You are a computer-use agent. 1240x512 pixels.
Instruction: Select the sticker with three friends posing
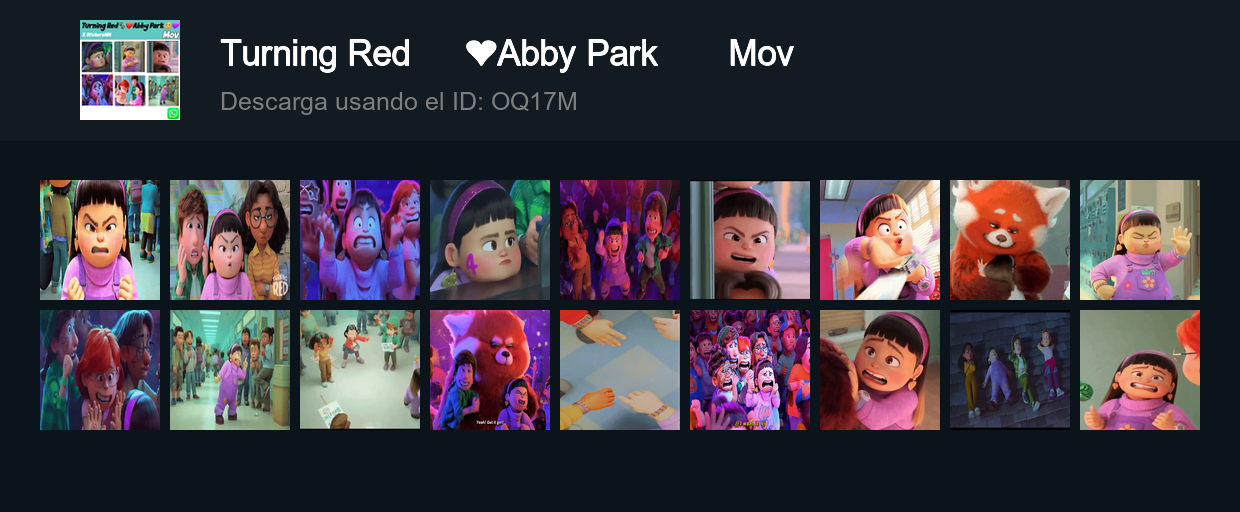230,240
